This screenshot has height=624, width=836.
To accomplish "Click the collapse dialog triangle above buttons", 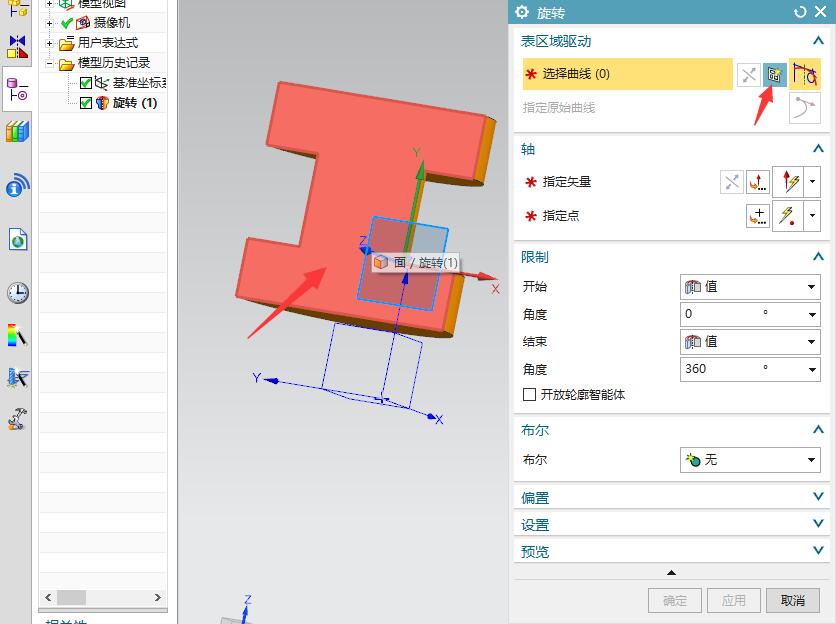I will coord(671,573).
